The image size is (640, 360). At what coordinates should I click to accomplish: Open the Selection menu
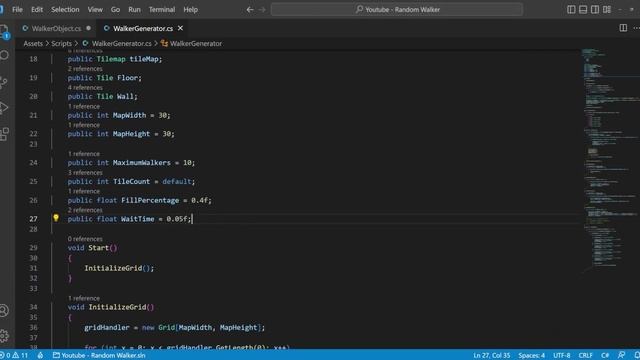pos(65,9)
